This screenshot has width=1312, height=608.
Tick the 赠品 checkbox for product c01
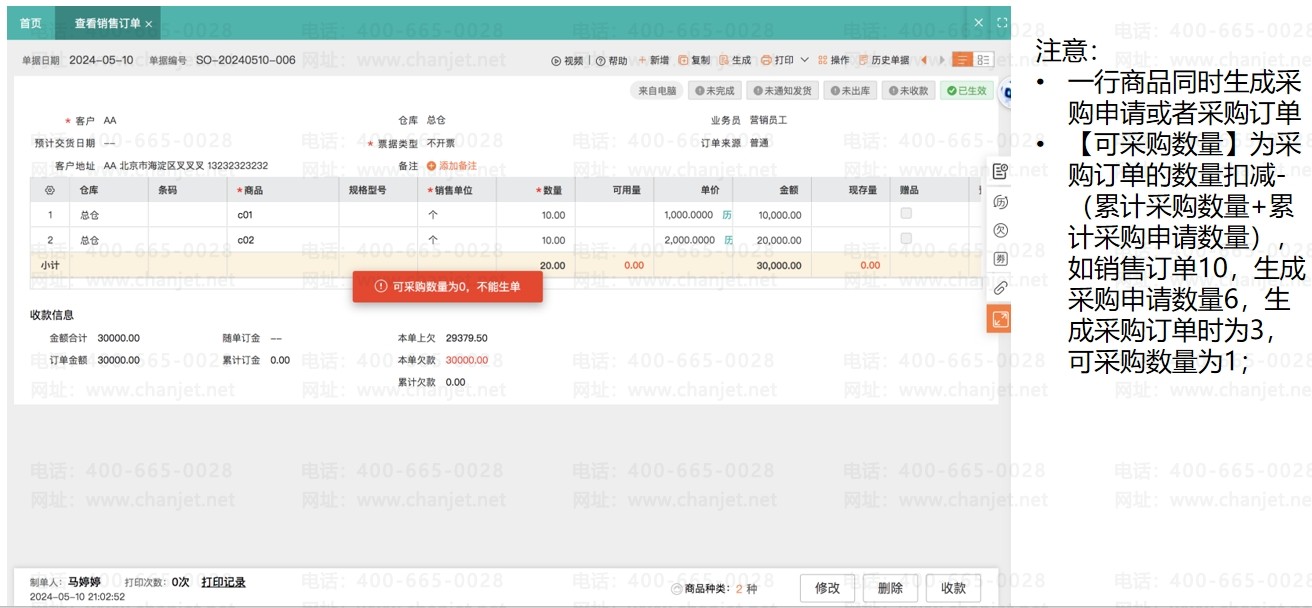(906, 214)
